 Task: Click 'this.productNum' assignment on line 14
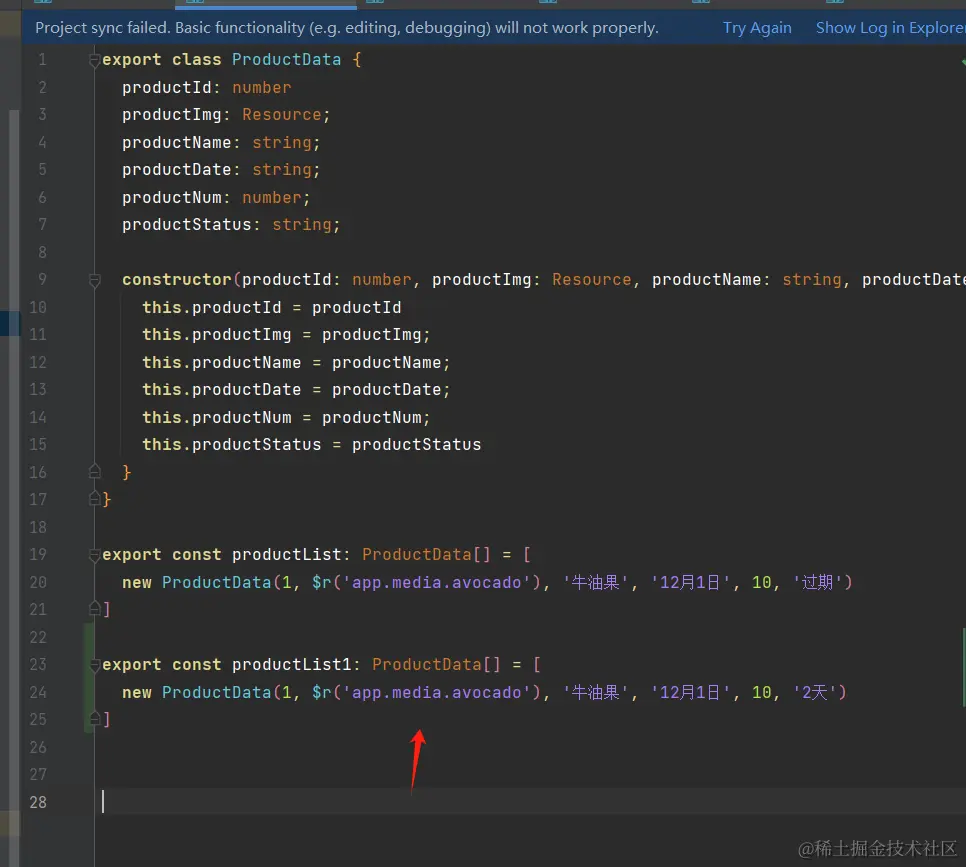286,417
